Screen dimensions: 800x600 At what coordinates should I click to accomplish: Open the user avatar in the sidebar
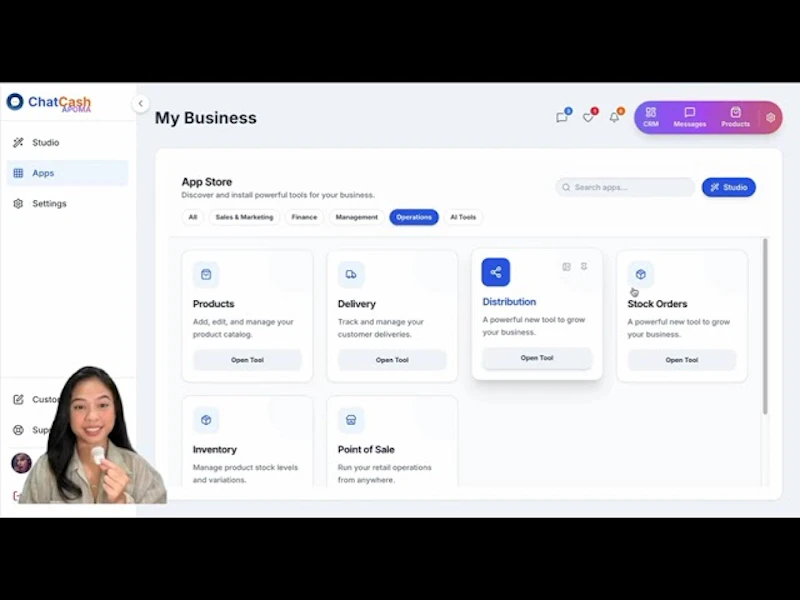pos(21,463)
